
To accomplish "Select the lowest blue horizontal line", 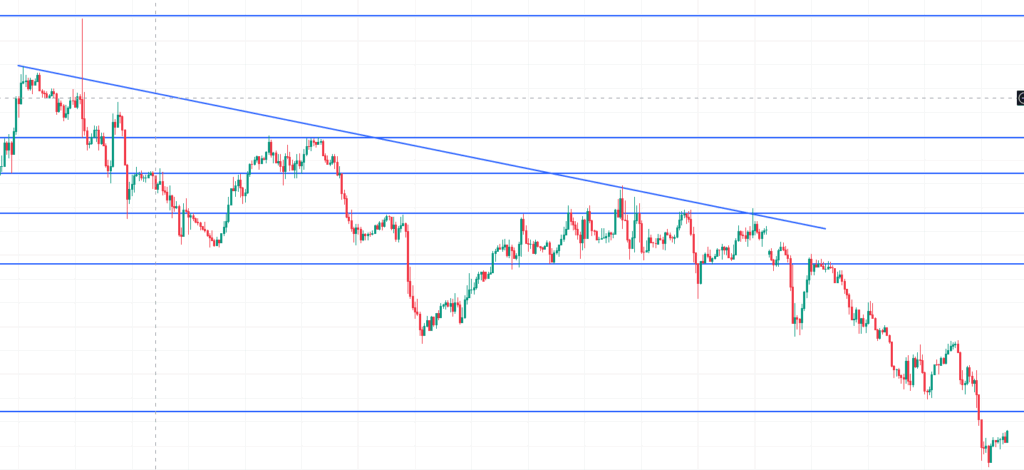I will tap(500, 411).
